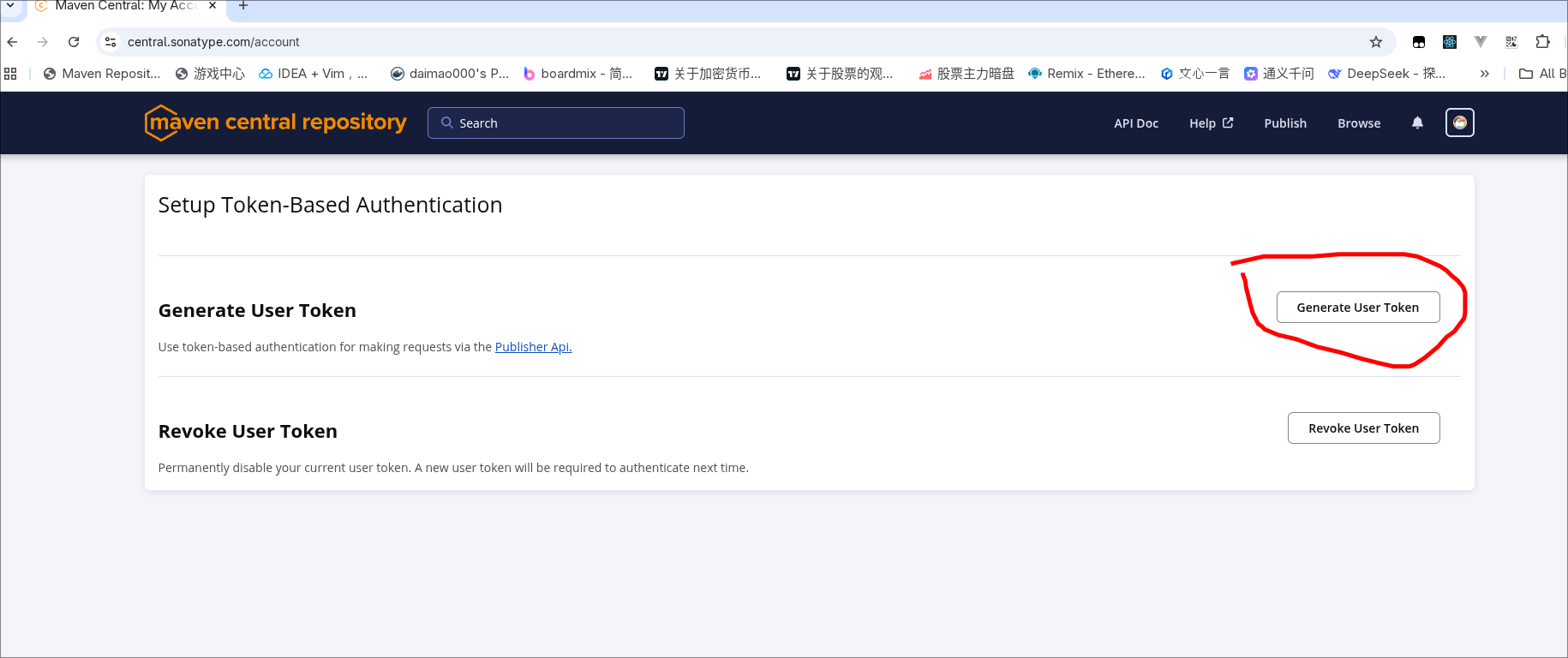Click the Revoke User Token button

coord(1363,428)
